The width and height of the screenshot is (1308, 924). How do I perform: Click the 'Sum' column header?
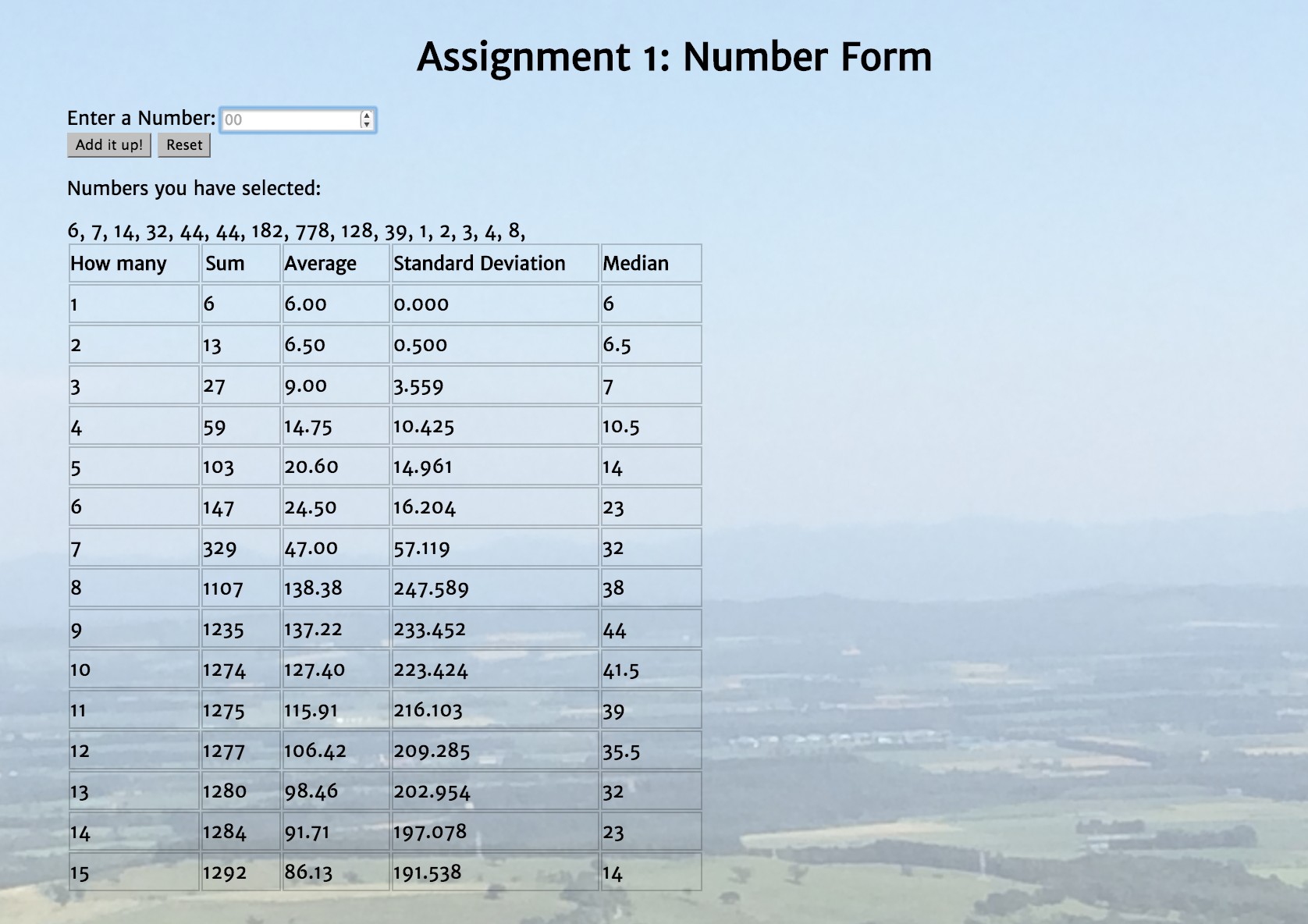click(241, 263)
